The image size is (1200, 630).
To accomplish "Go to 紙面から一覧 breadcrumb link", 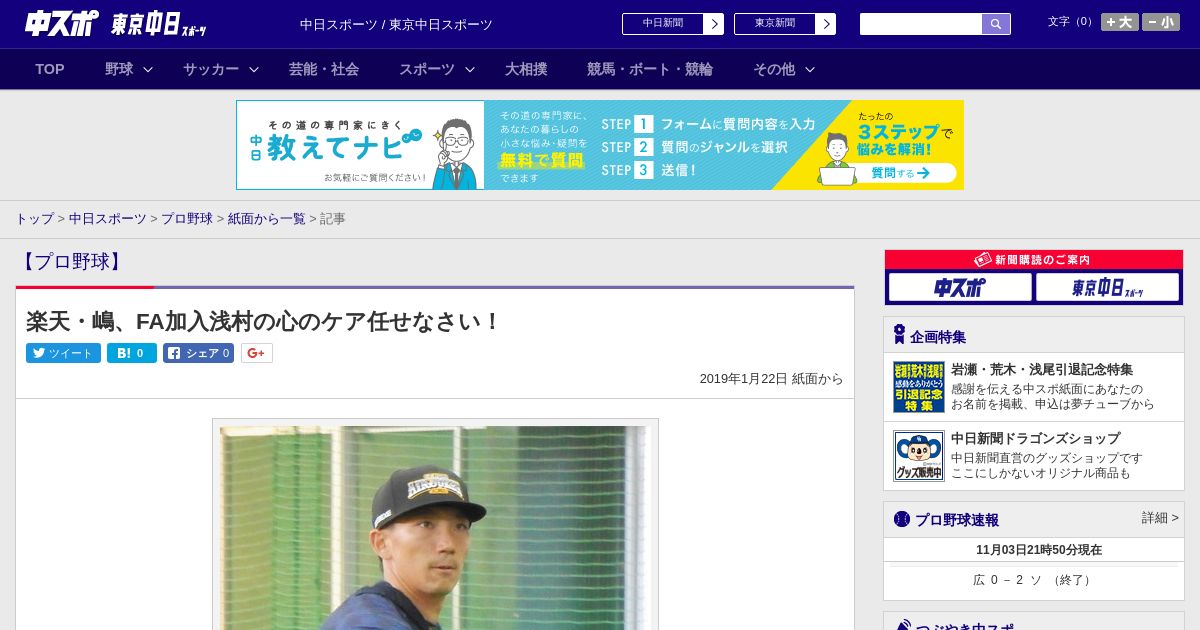I will pyautogui.click(x=267, y=218).
